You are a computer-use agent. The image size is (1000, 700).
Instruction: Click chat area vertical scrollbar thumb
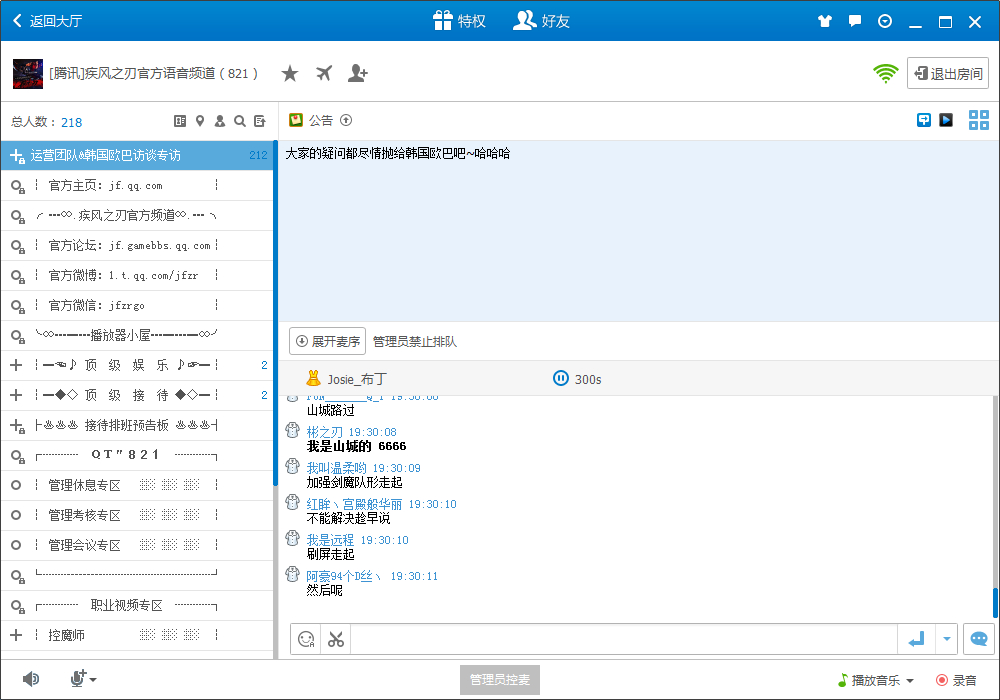pyautogui.click(x=995, y=602)
